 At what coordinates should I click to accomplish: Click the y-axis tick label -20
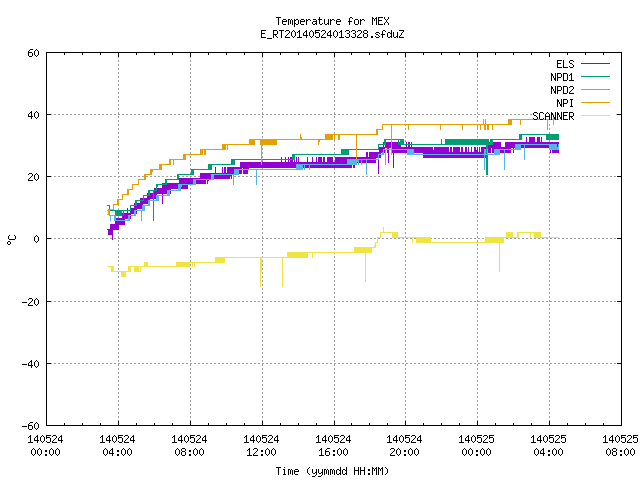31,302
